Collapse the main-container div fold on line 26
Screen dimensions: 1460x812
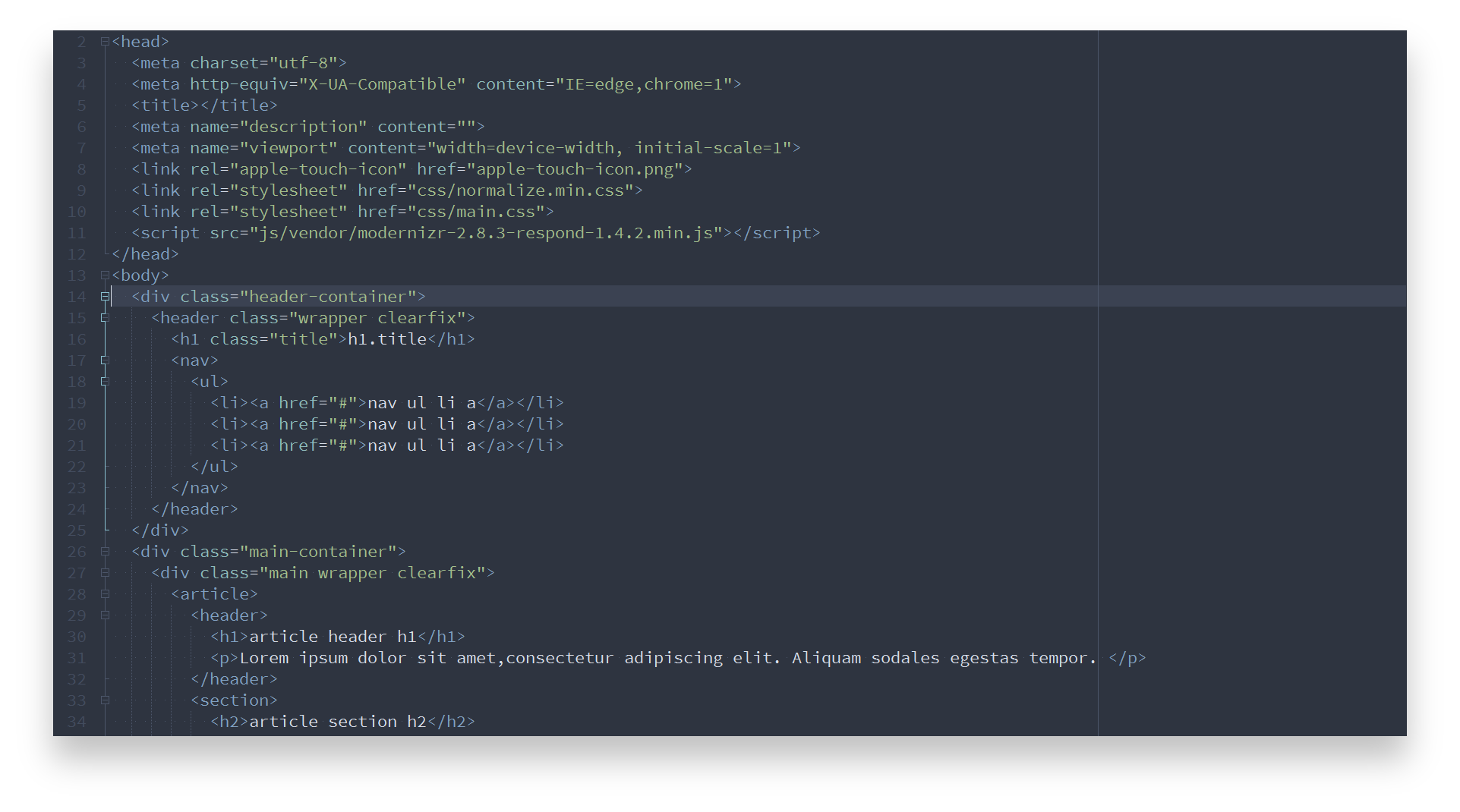click(x=105, y=552)
